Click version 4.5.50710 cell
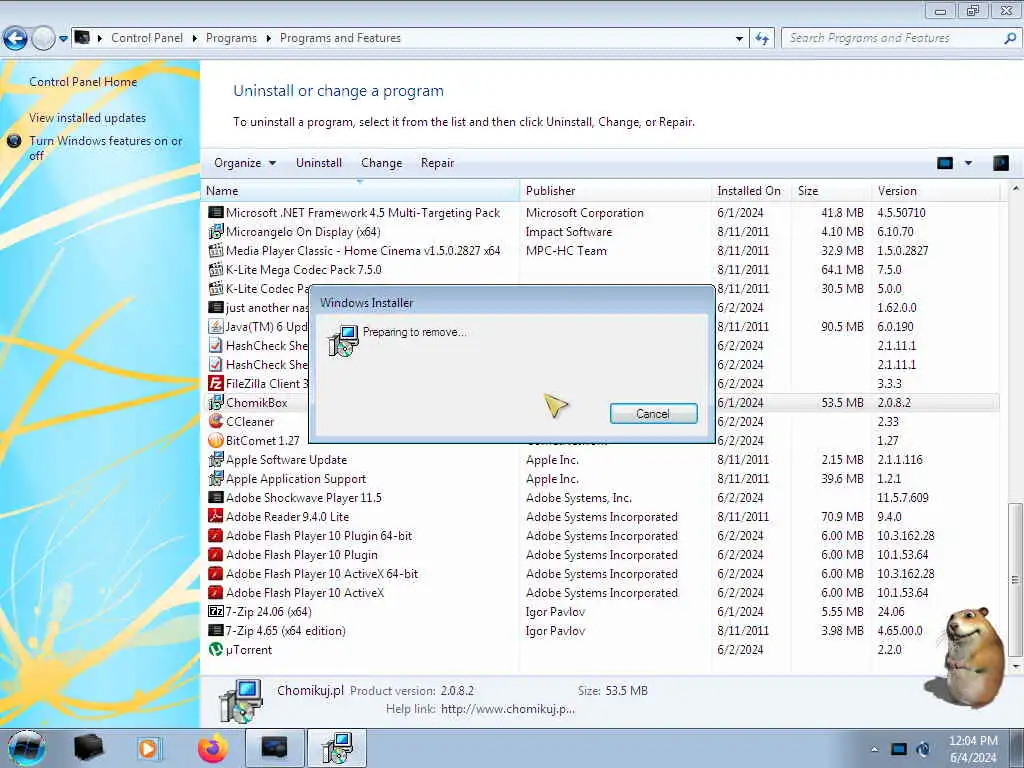1024x768 pixels. (901, 213)
